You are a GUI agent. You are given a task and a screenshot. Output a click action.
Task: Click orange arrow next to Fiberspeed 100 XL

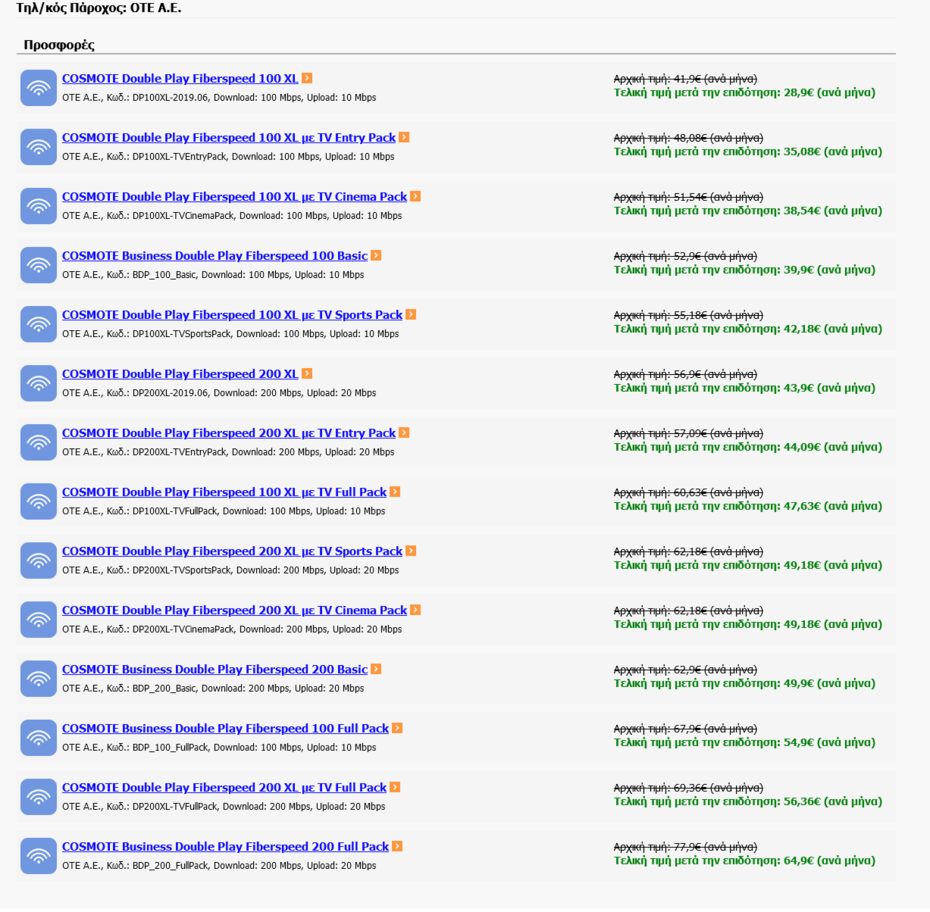[x=307, y=78]
